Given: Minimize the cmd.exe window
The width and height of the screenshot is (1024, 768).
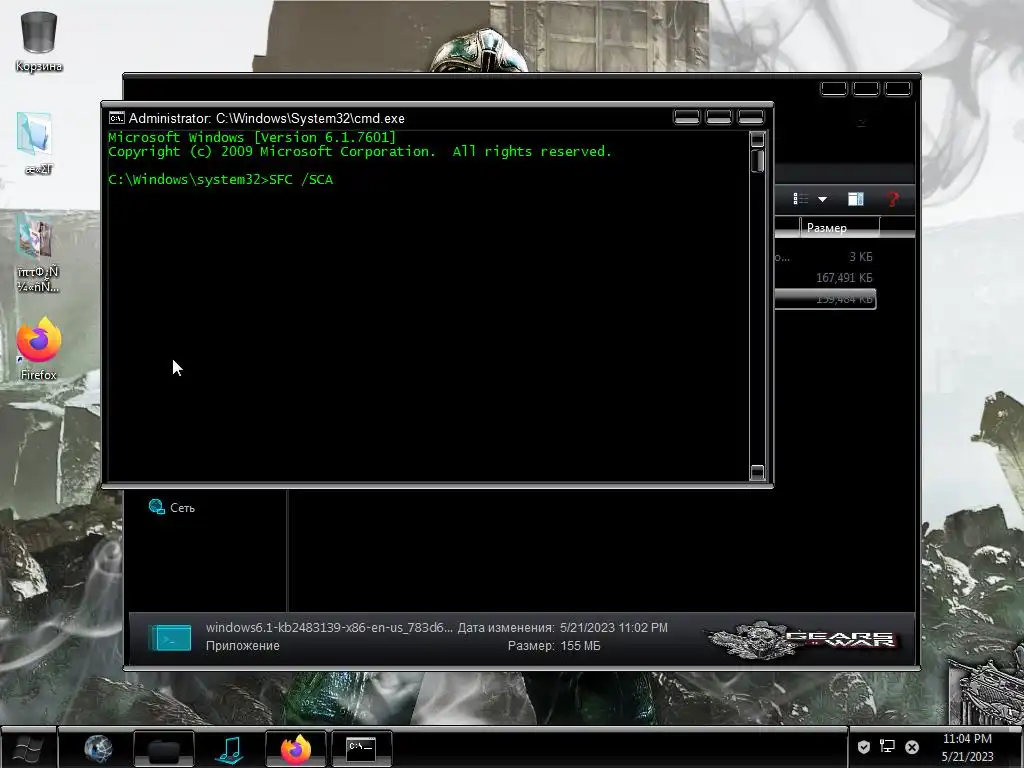Looking at the screenshot, I should tap(686, 117).
